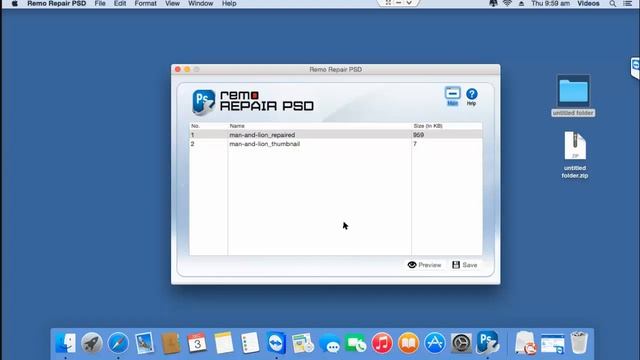
Task: Click the size value 959
Action: 418,135
